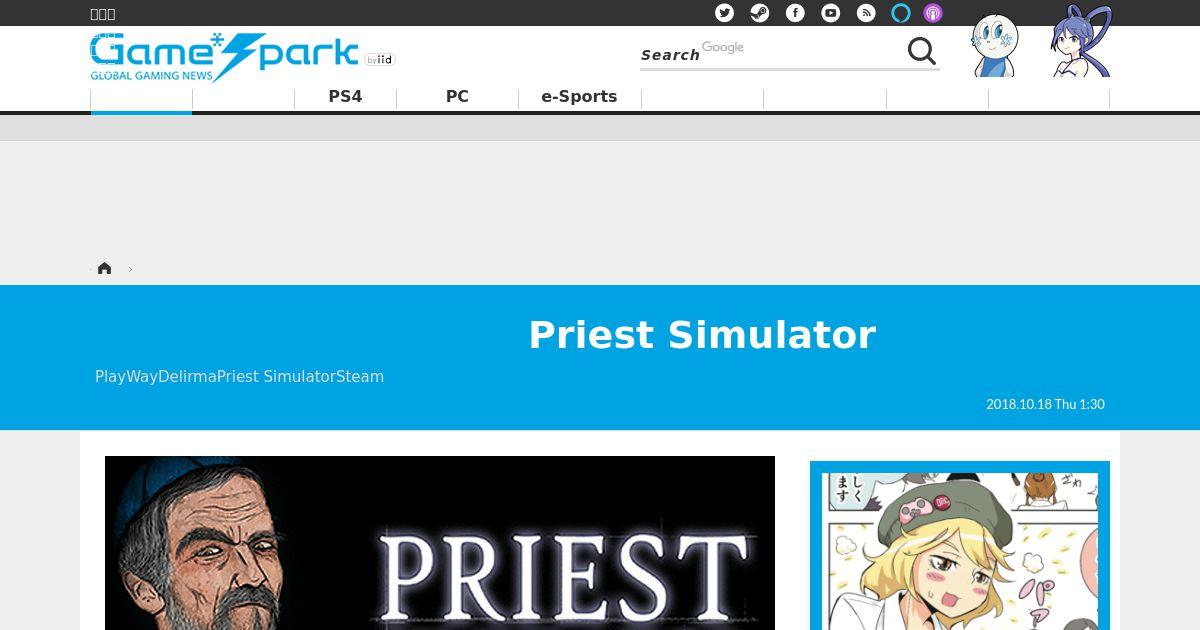Click the blue Alexa ring icon

pyautogui.click(x=901, y=13)
